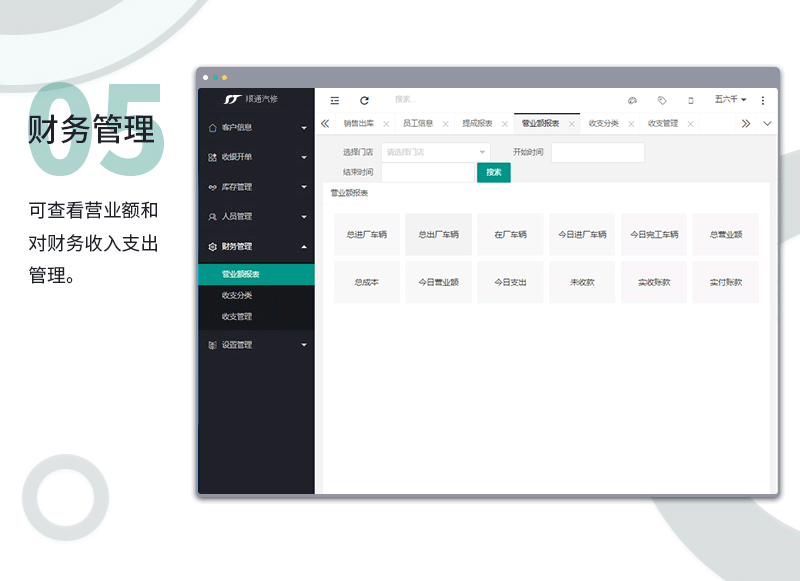The image size is (800, 581).
Task: Open the vertical three-dot more menu
Action: coord(763,100)
